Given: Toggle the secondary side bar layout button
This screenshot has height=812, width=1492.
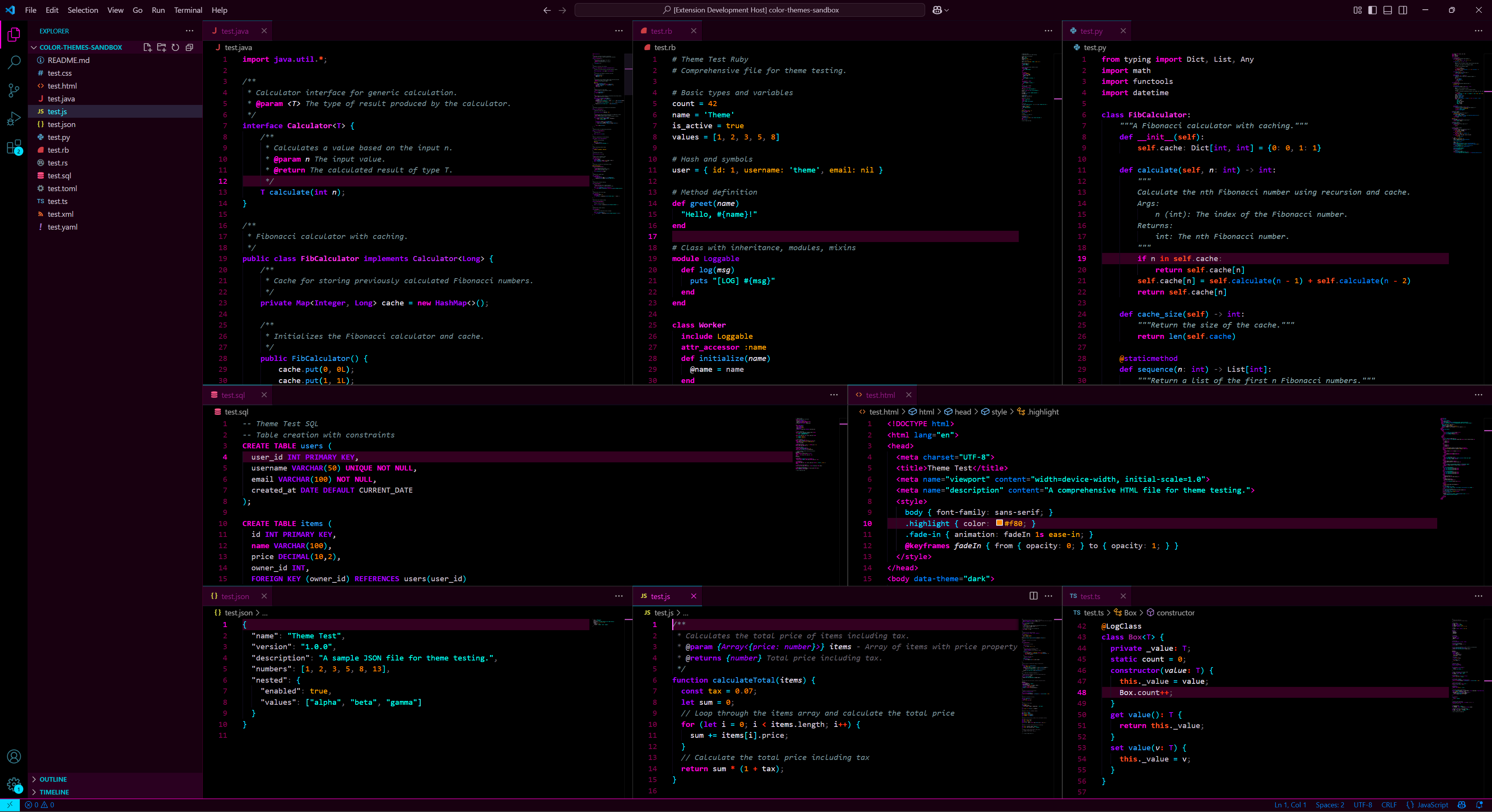Looking at the screenshot, I should [1403, 10].
